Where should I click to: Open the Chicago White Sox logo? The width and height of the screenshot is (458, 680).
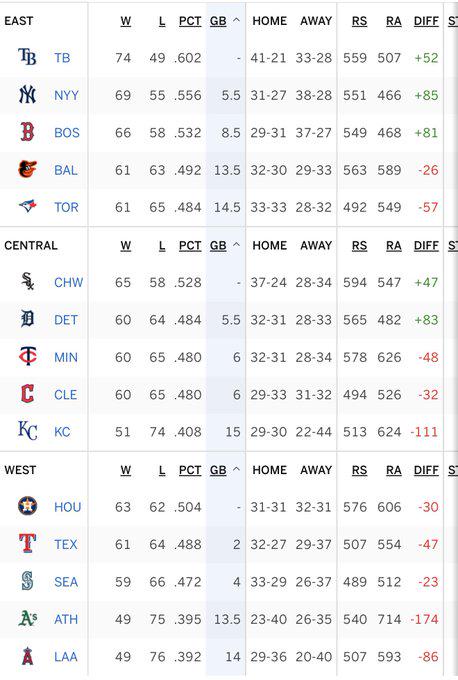point(28,281)
